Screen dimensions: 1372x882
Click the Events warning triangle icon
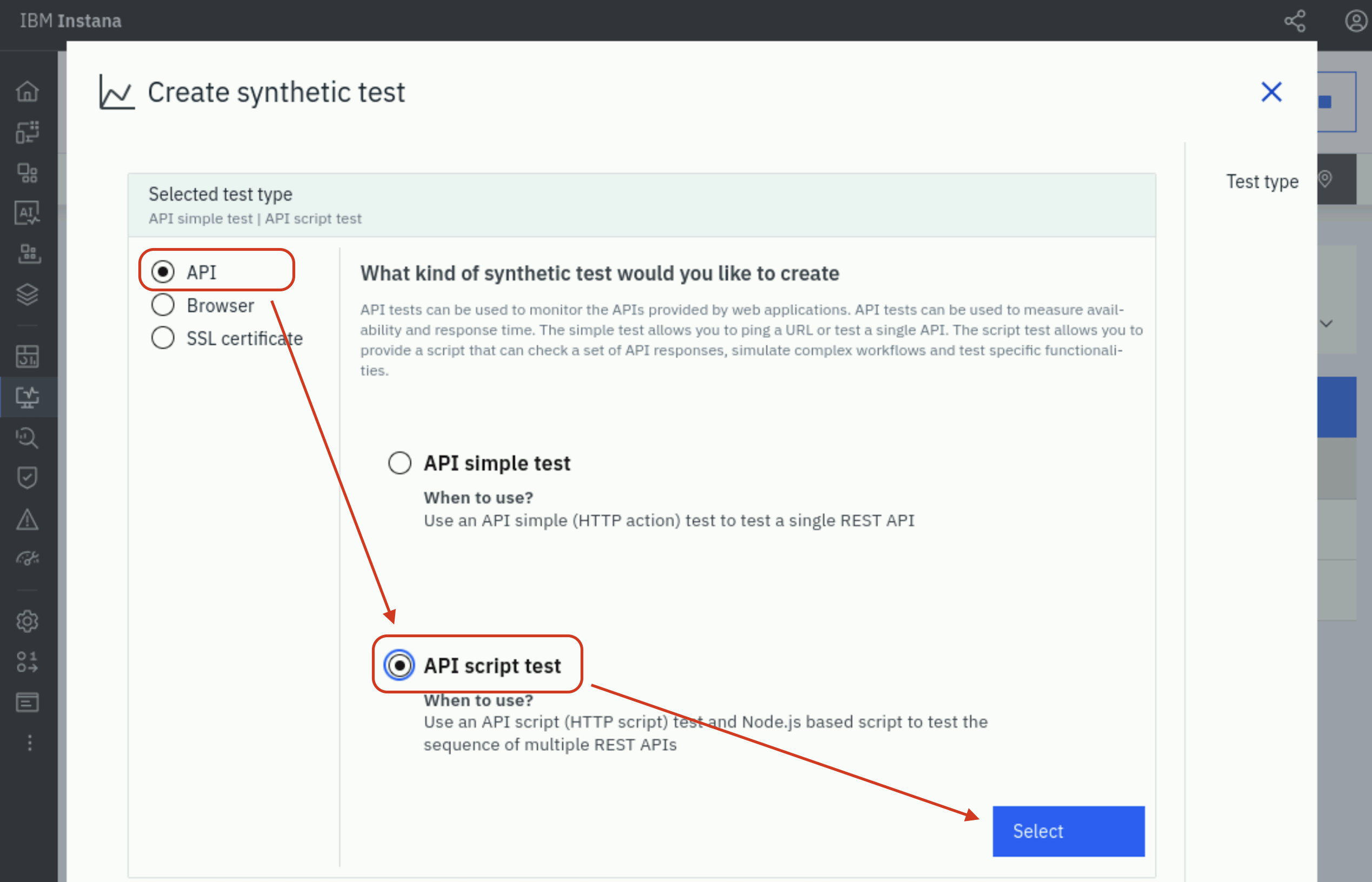pos(27,519)
